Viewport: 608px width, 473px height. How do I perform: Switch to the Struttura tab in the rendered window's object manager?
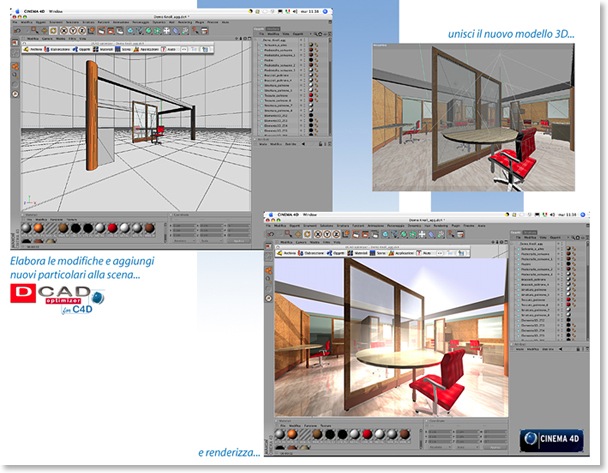click(x=530, y=232)
